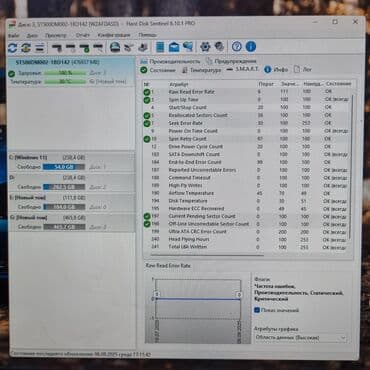Image resolution: width=370 pixels, height=370 pixels.
Task: Select the Ultra ATA CRC Error Count row
Action: tap(246, 232)
